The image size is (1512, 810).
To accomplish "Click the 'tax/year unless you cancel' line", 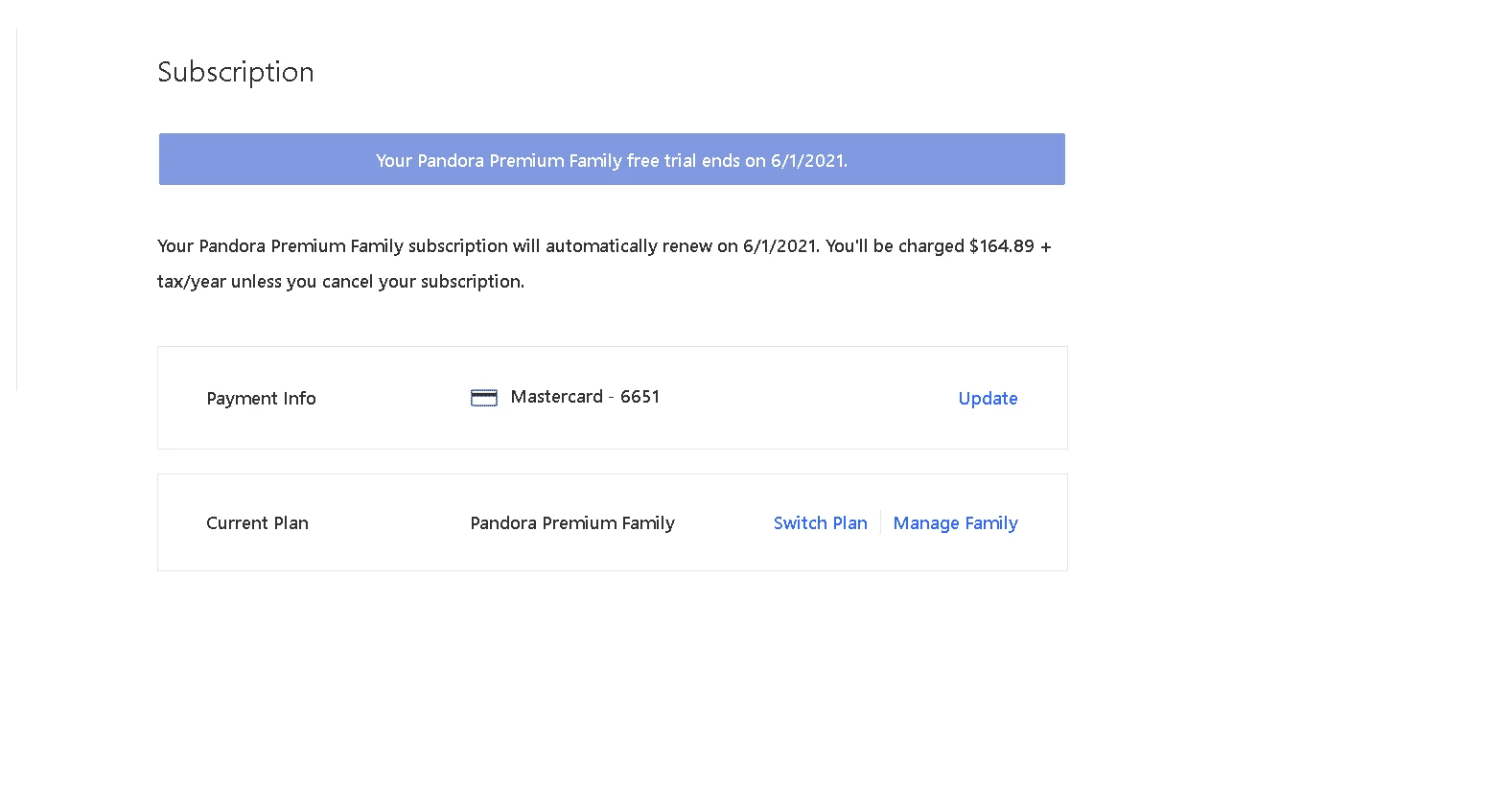I will [340, 281].
